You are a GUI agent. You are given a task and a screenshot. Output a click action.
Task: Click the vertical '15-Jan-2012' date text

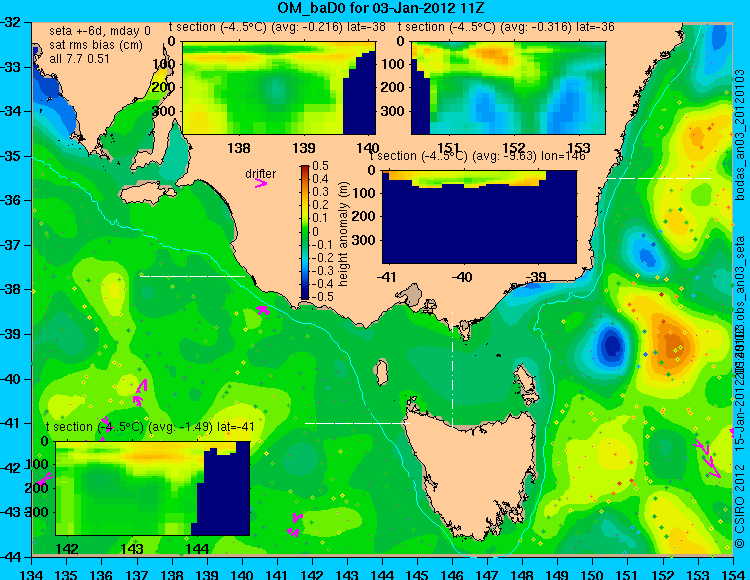pyautogui.click(x=740, y=416)
